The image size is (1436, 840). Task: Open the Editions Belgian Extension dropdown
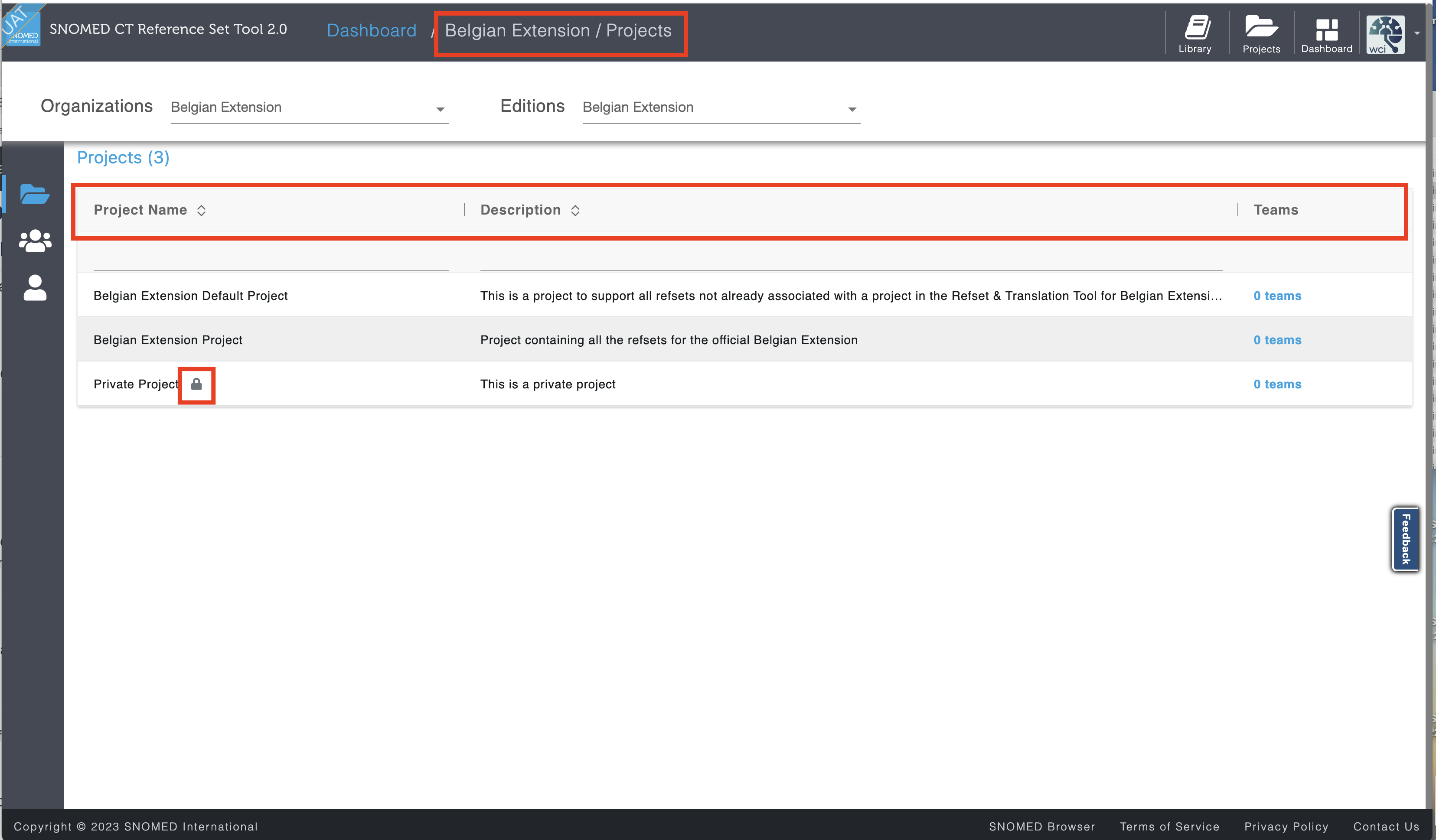721,107
